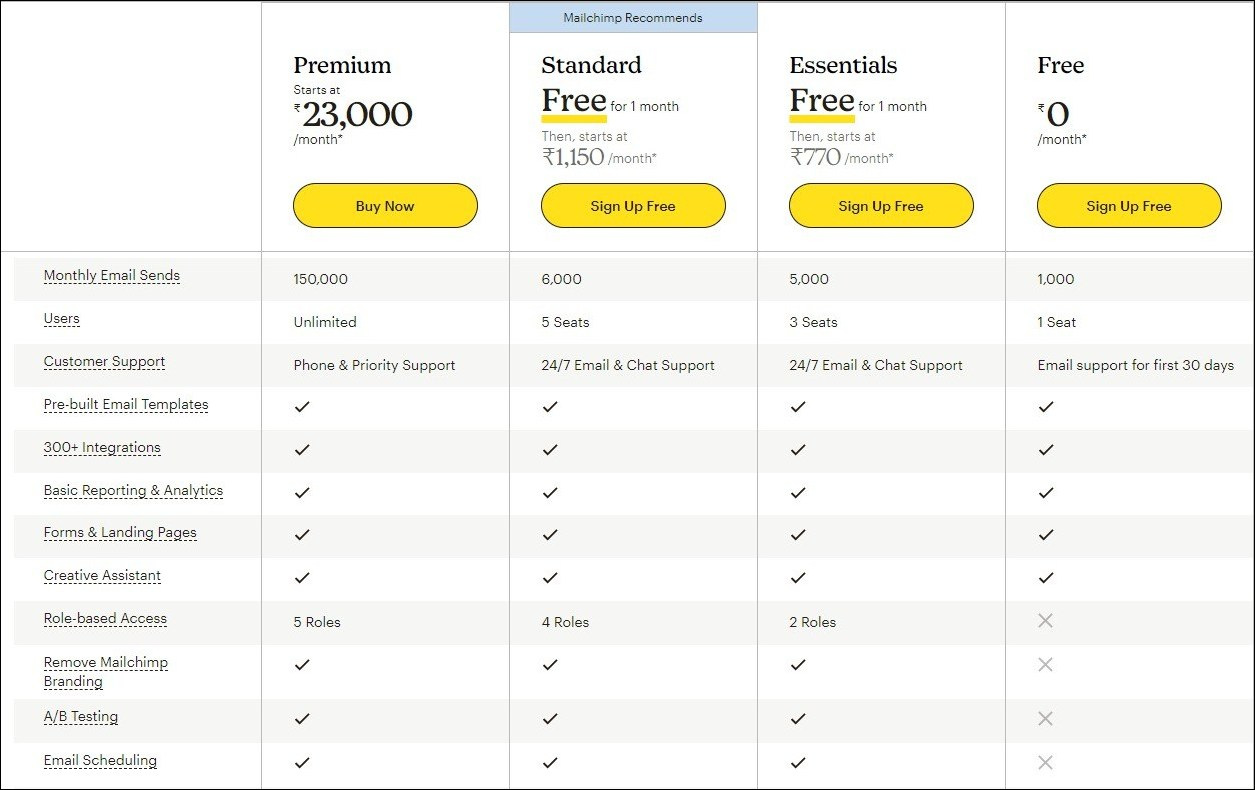This screenshot has height=790, width=1255.
Task: Open the Role-based Access feature link
Action: click(105, 619)
